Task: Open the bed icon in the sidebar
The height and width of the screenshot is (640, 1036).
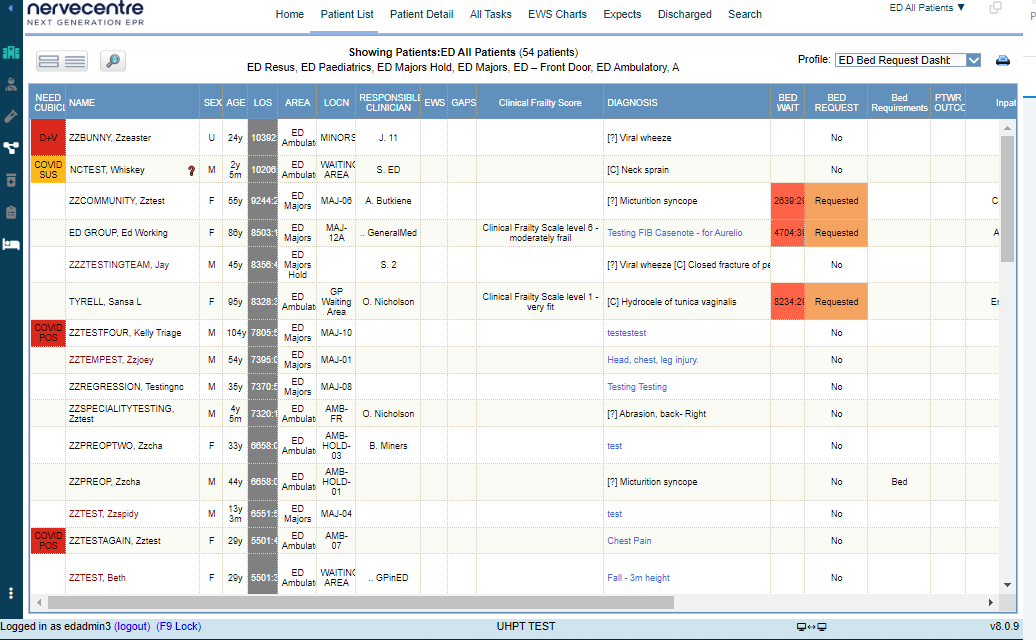Action: [11, 244]
